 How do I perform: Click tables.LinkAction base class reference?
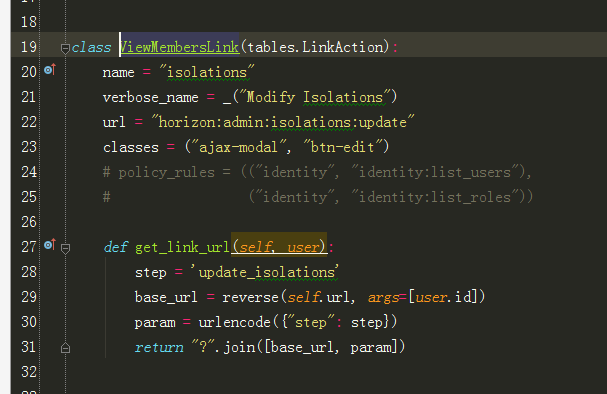[x=315, y=47]
